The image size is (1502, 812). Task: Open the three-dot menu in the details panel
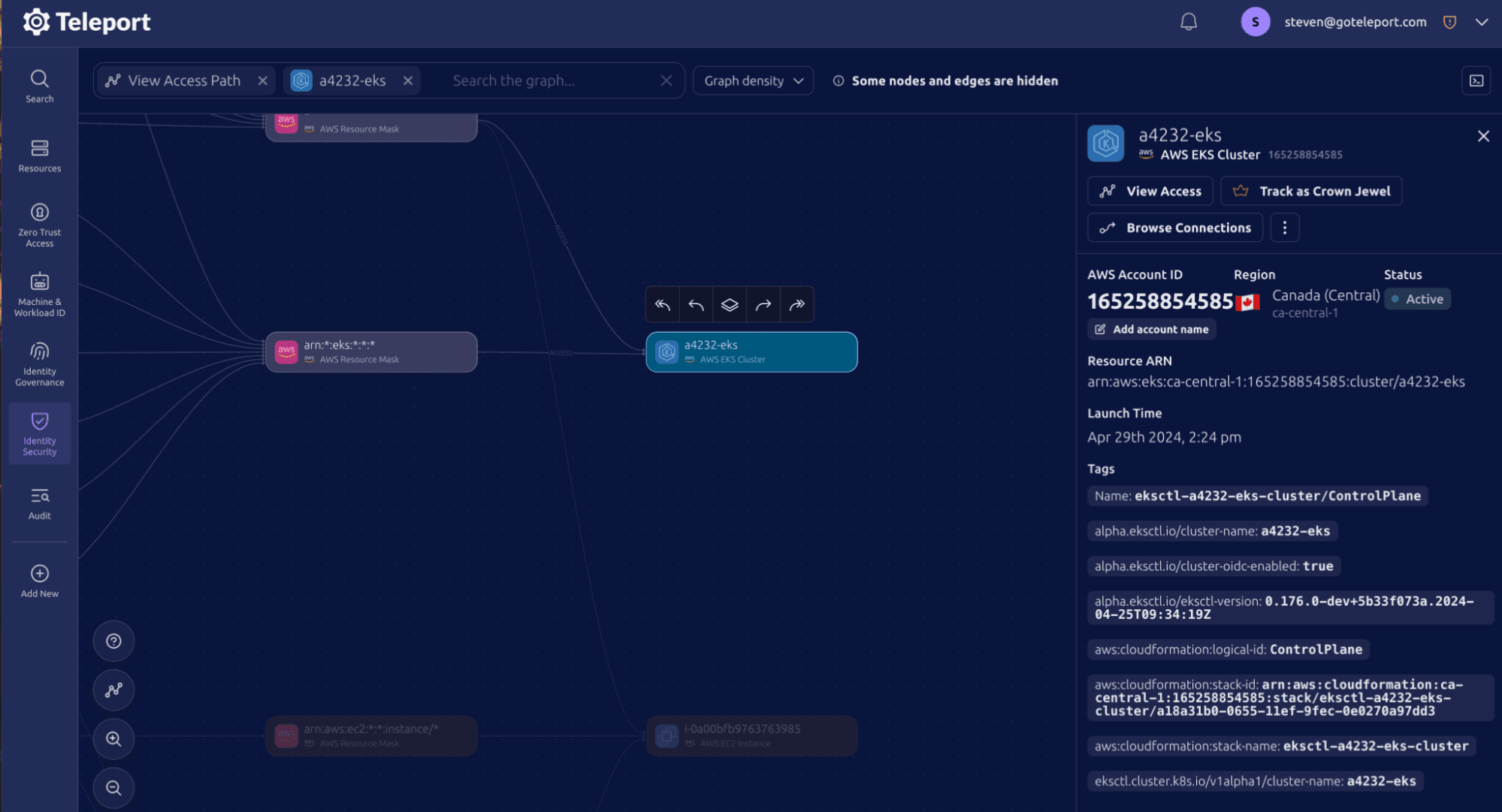coord(1284,227)
